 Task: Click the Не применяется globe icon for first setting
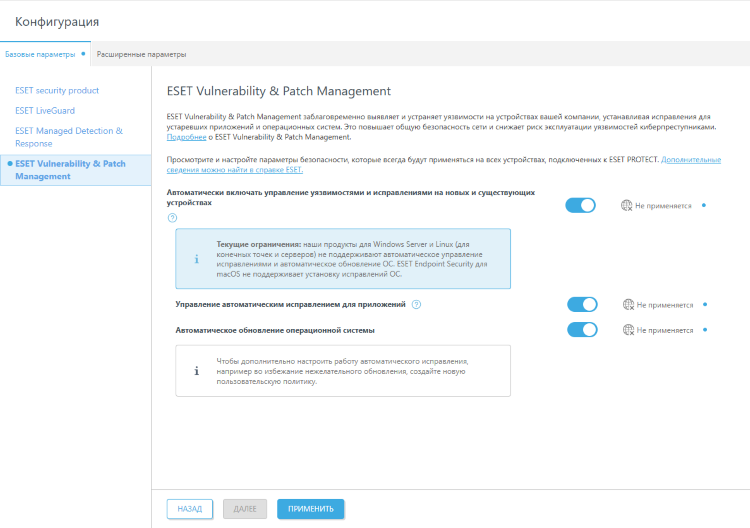[x=627, y=206]
